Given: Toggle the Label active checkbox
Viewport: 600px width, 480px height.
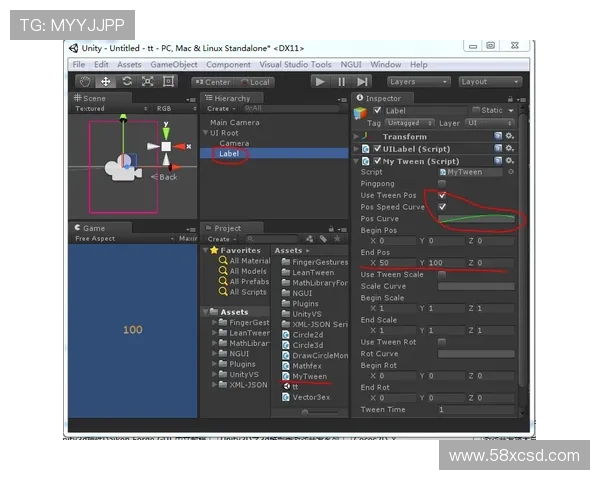Looking at the screenshot, I should point(377,110).
